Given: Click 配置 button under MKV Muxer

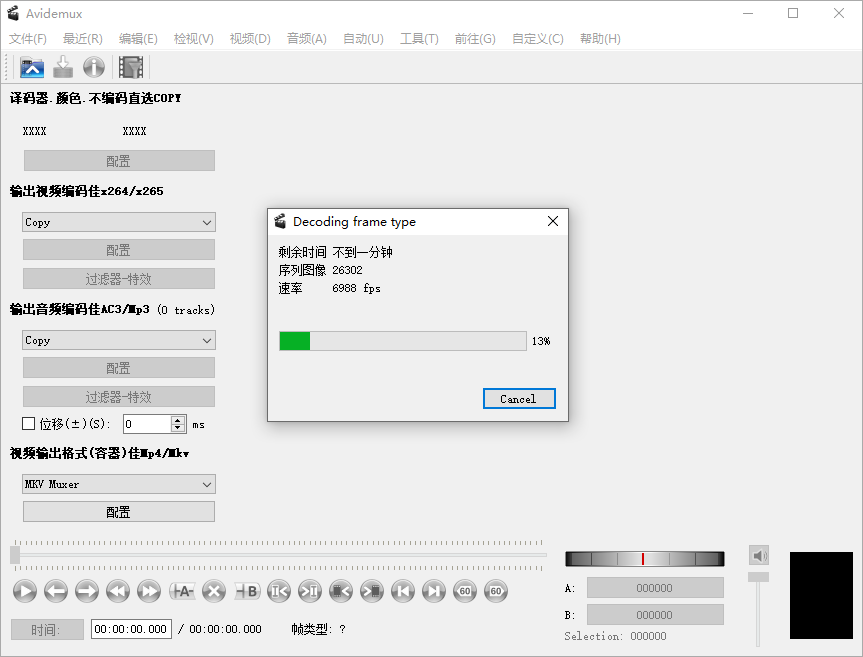Looking at the screenshot, I should (x=119, y=512).
